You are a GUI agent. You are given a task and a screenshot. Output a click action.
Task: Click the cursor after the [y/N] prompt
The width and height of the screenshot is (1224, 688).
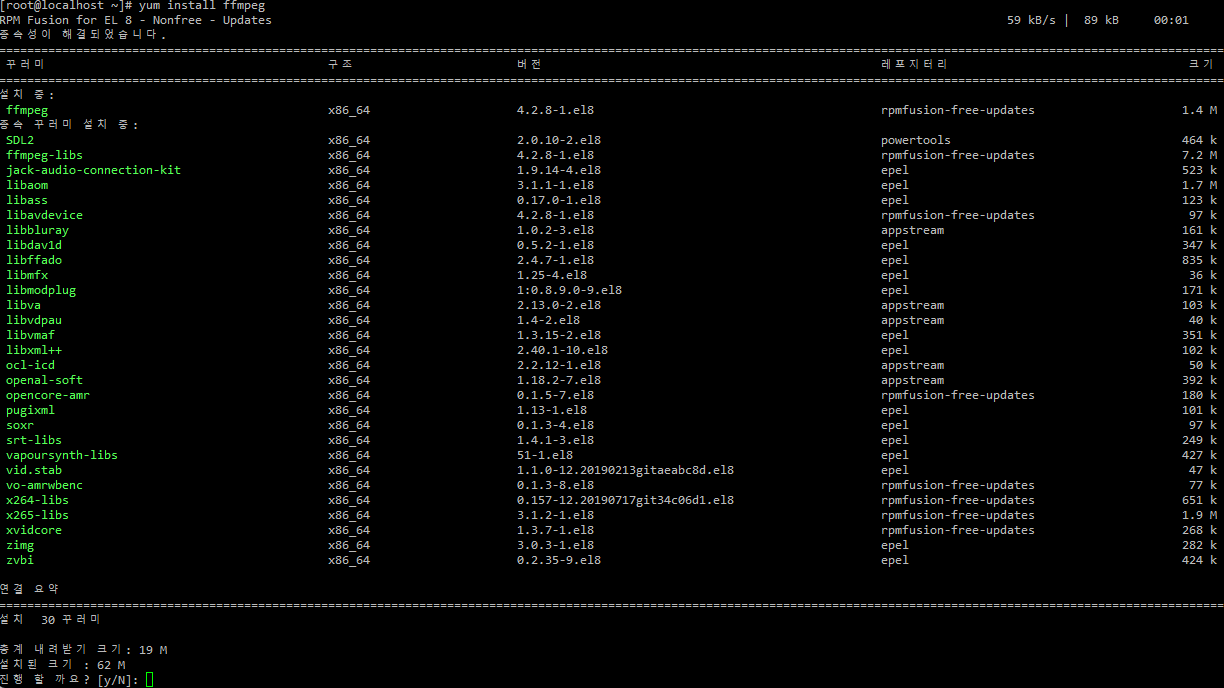(149, 680)
